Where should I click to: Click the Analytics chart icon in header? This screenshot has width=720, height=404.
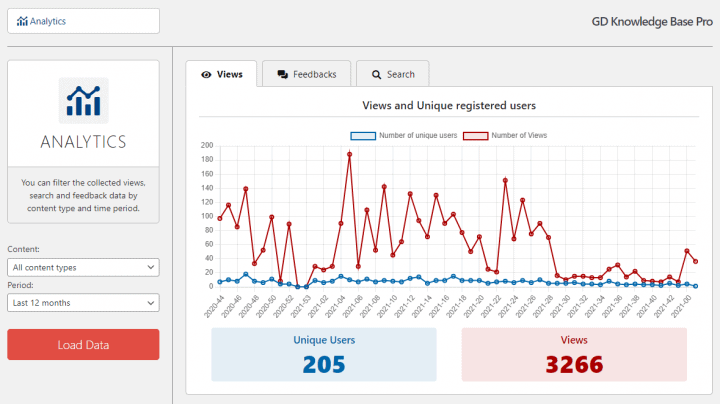click(x=22, y=21)
